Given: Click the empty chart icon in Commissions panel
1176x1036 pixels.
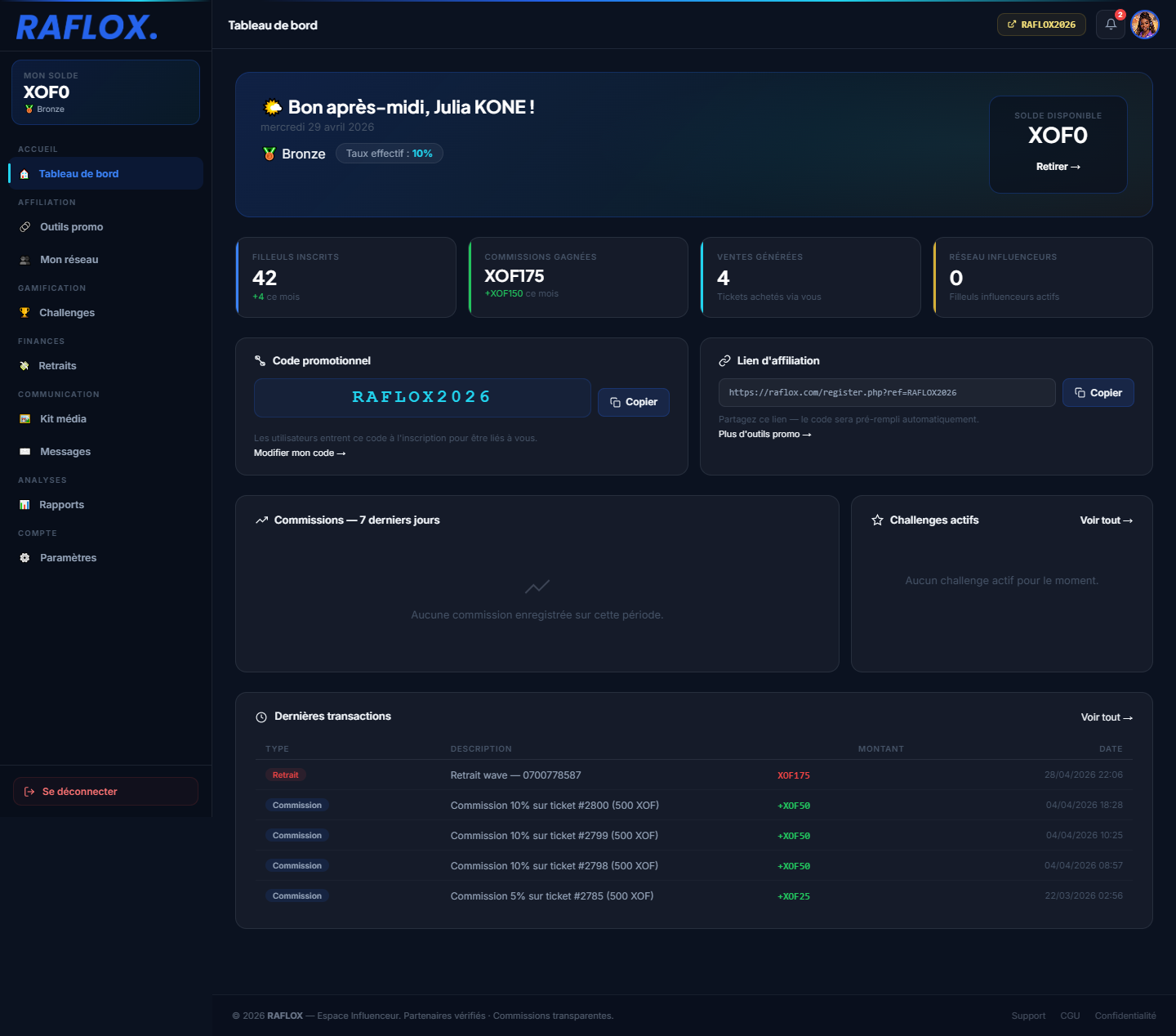Looking at the screenshot, I should pyautogui.click(x=537, y=587).
